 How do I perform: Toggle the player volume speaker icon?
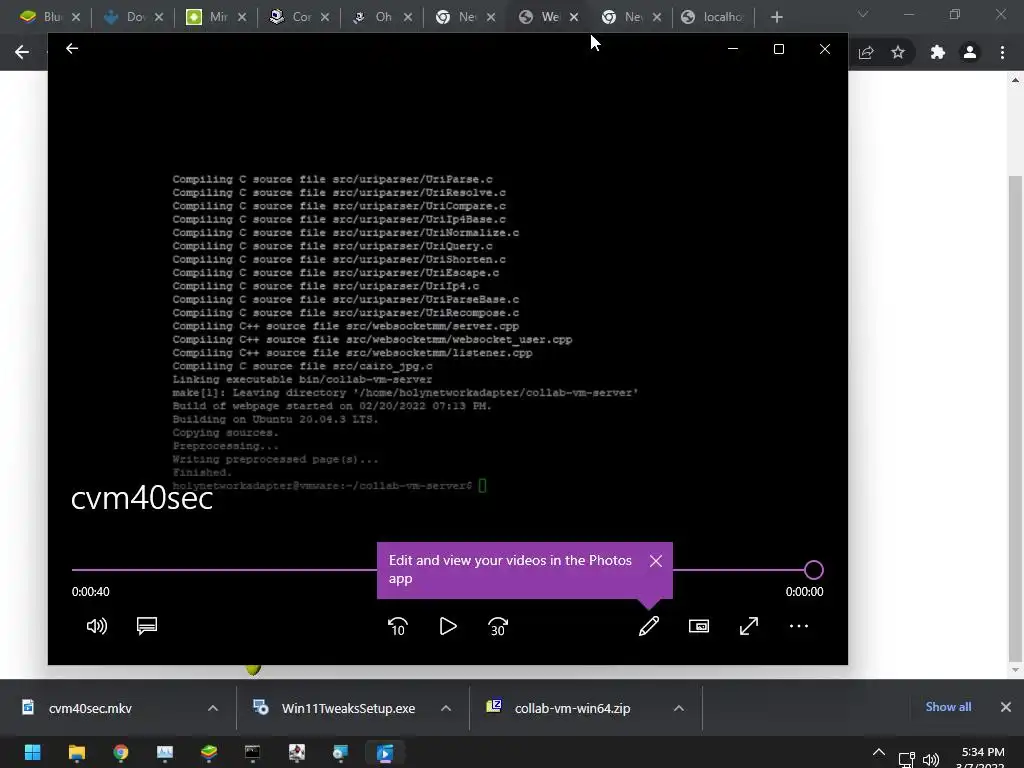tap(97, 626)
